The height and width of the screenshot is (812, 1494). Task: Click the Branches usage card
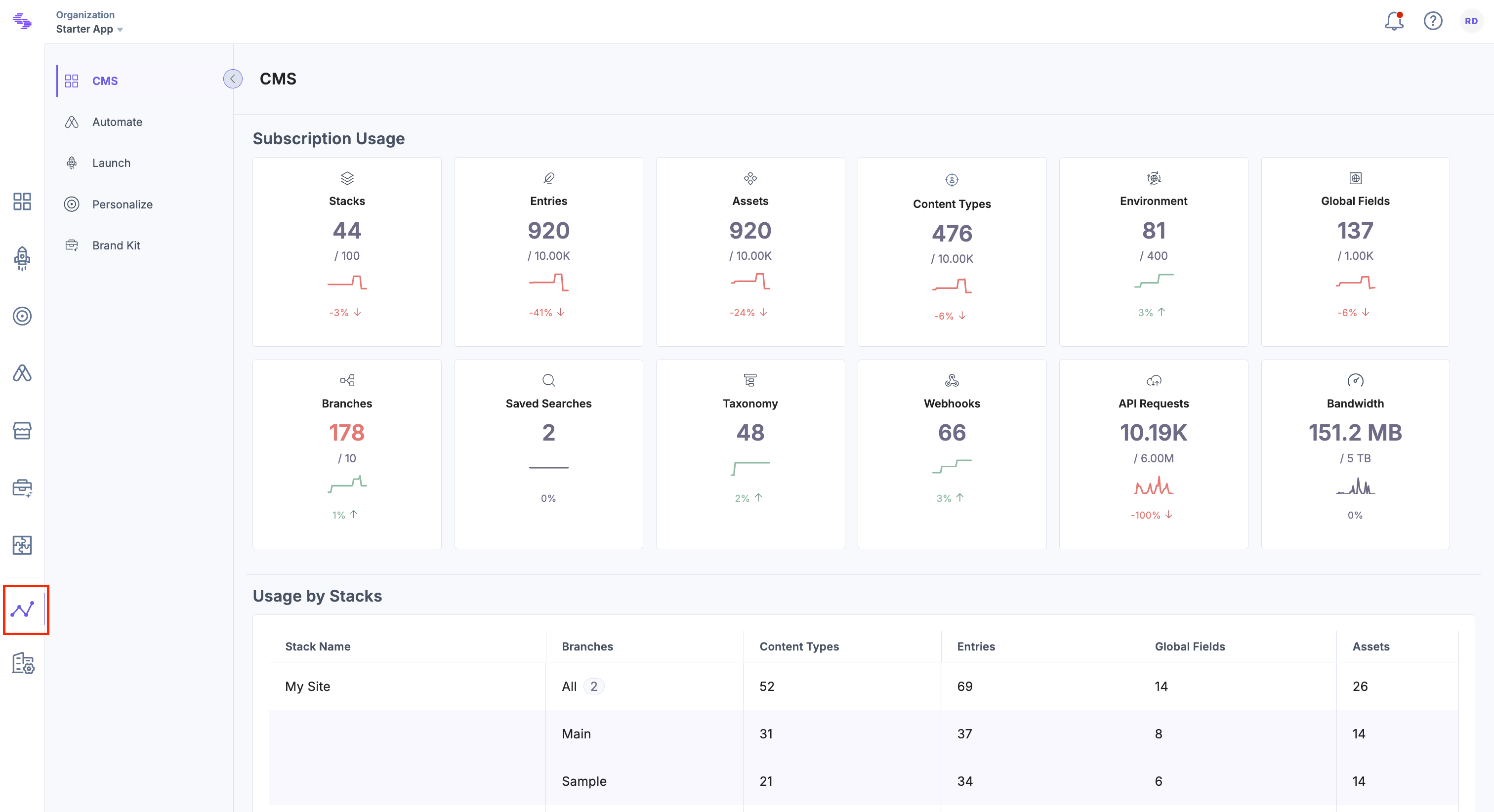click(347, 453)
